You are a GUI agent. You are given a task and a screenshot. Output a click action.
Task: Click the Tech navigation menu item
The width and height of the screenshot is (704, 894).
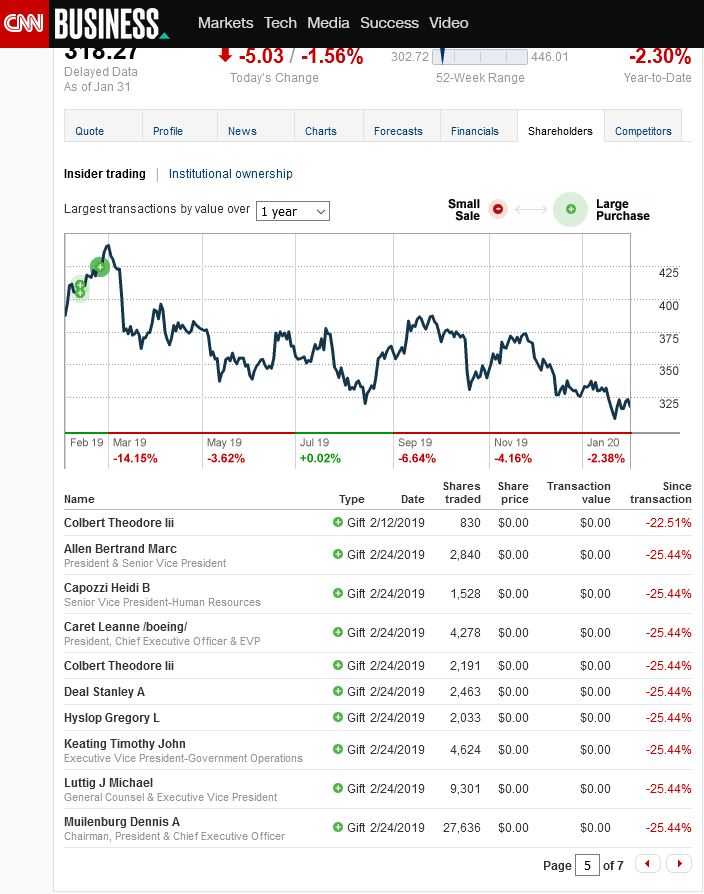point(280,23)
